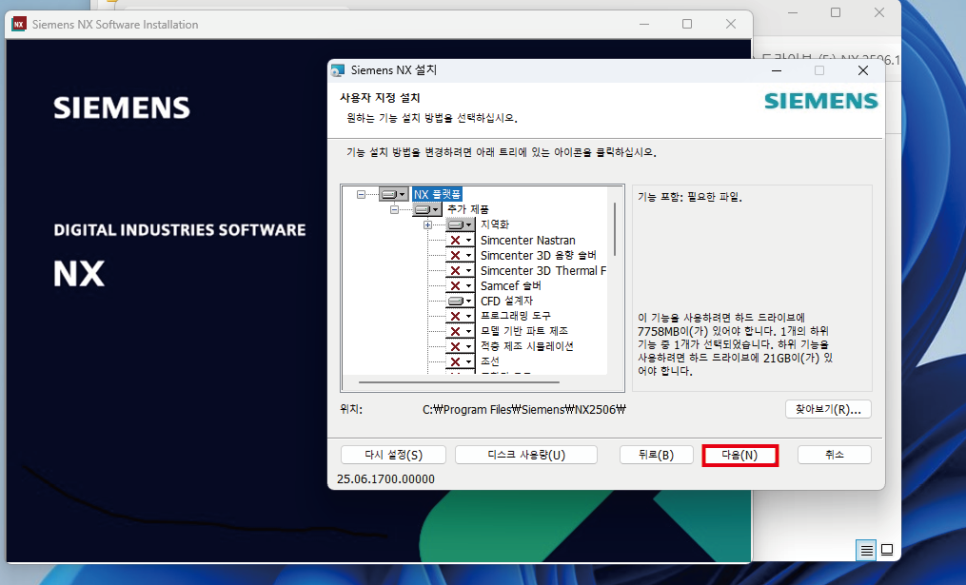Go back with the 뒤로(B) button

coord(656,455)
